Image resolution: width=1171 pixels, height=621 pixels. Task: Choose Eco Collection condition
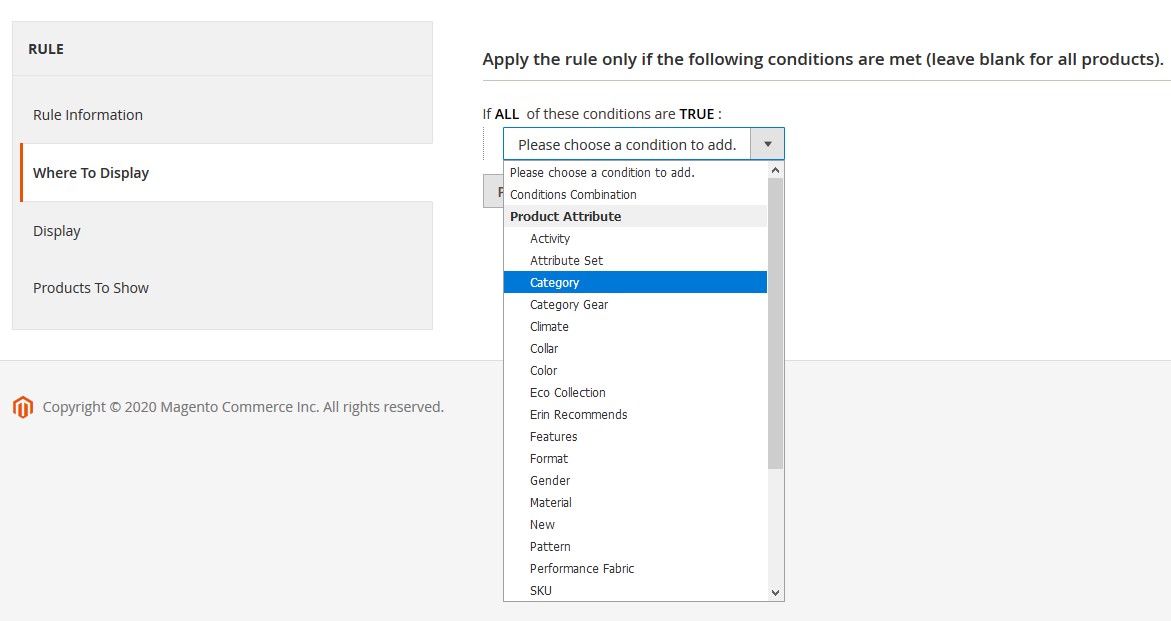568,393
